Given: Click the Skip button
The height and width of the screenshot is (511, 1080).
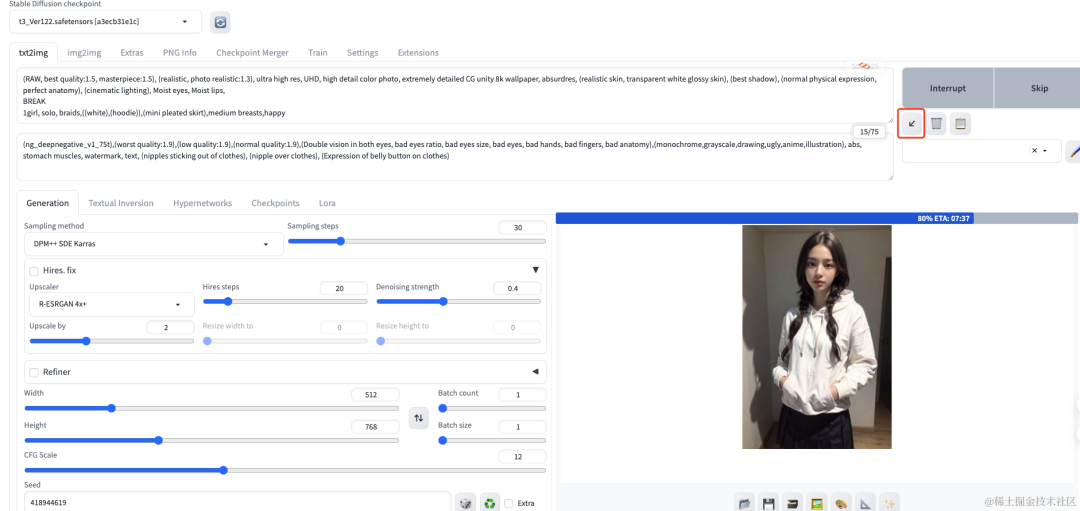Looking at the screenshot, I should pos(1037,88).
